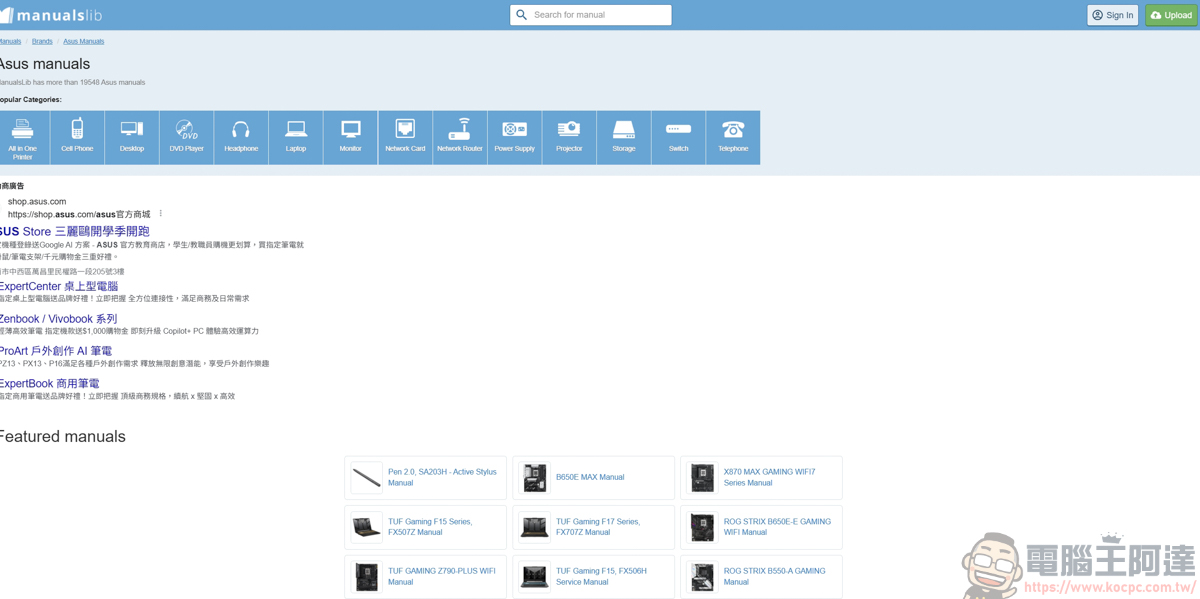
Task: Open the Desktop category
Action: pyautogui.click(x=132, y=138)
